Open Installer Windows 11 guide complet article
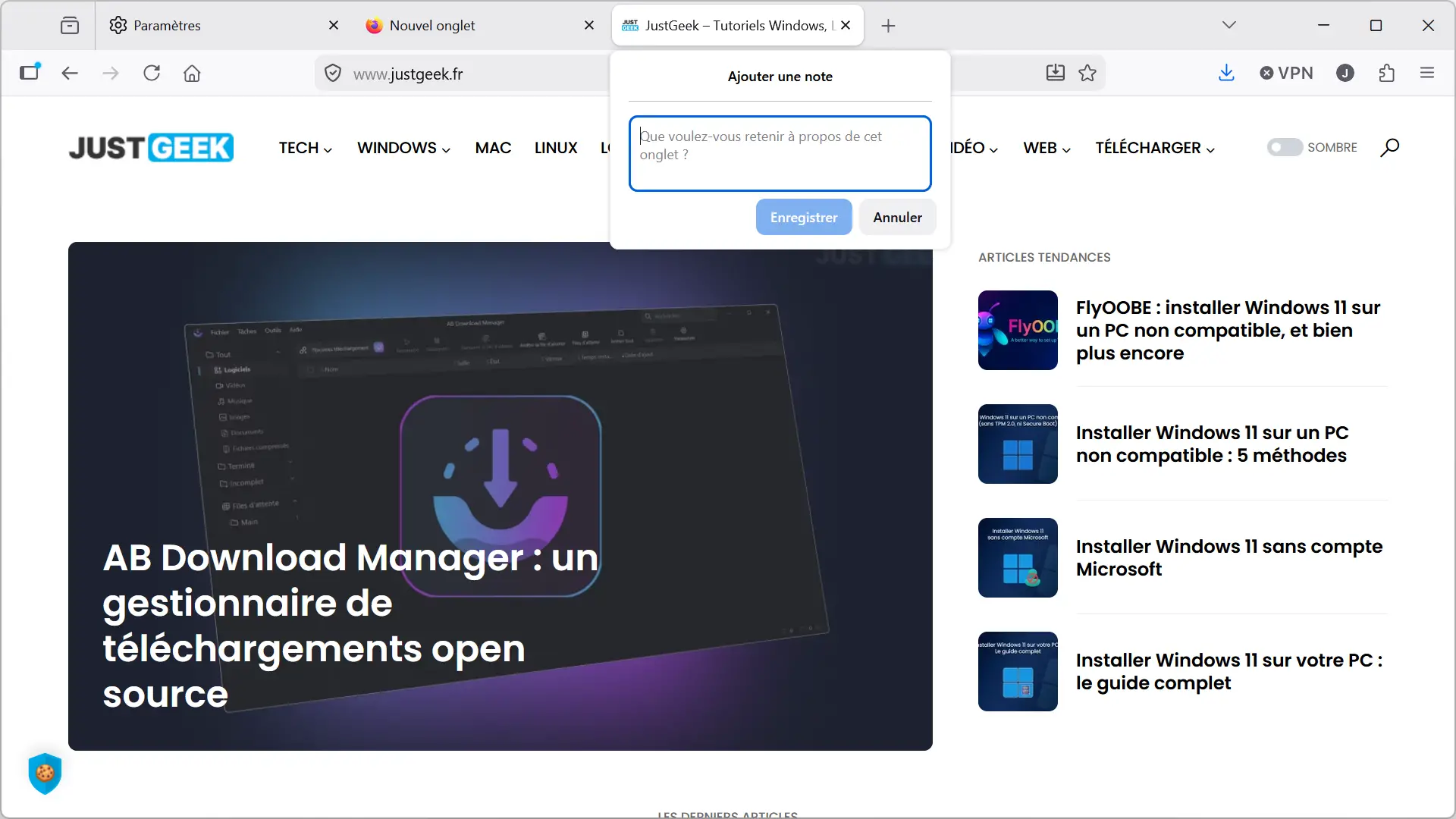1456x819 pixels. [x=1229, y=672]
